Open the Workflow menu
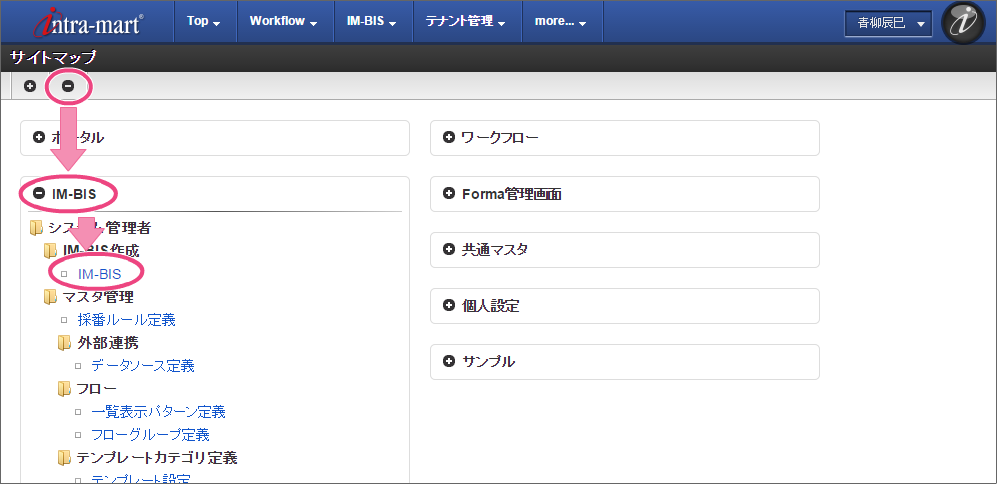Screen dimensions: 997x484 [283, 21]
